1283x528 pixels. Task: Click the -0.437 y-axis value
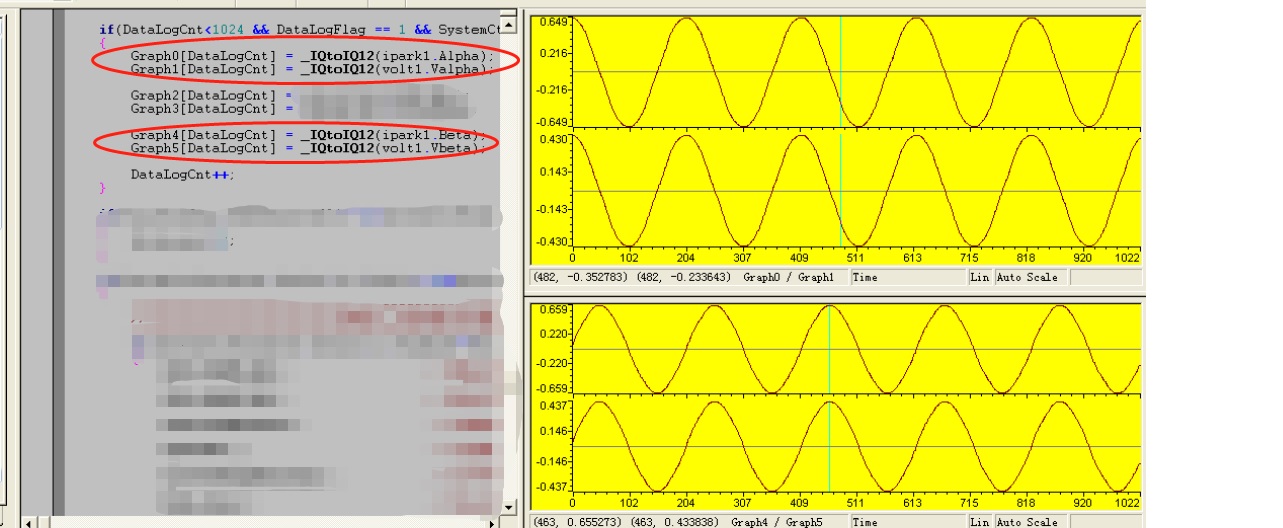point(551,486)
